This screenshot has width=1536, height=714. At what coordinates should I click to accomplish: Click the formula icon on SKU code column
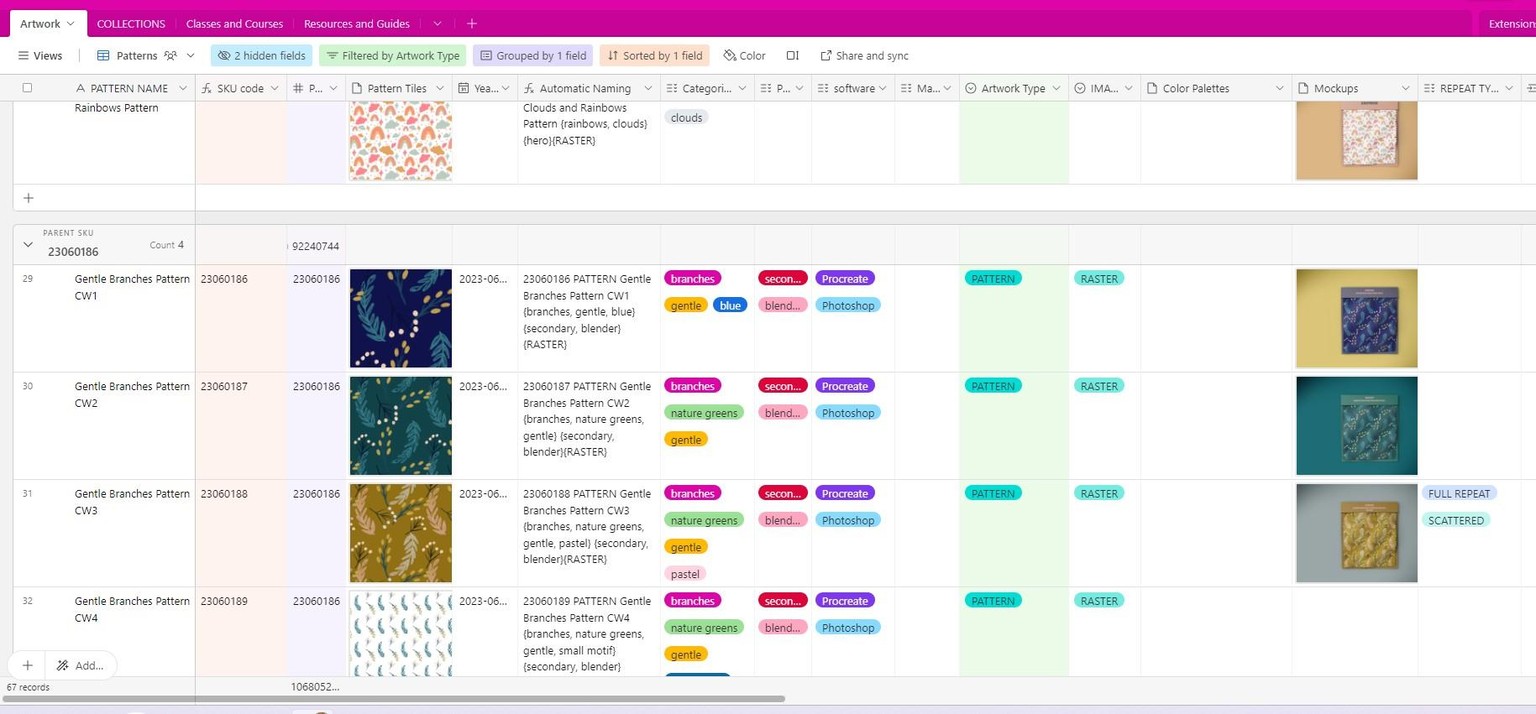[x=207, y=88]
